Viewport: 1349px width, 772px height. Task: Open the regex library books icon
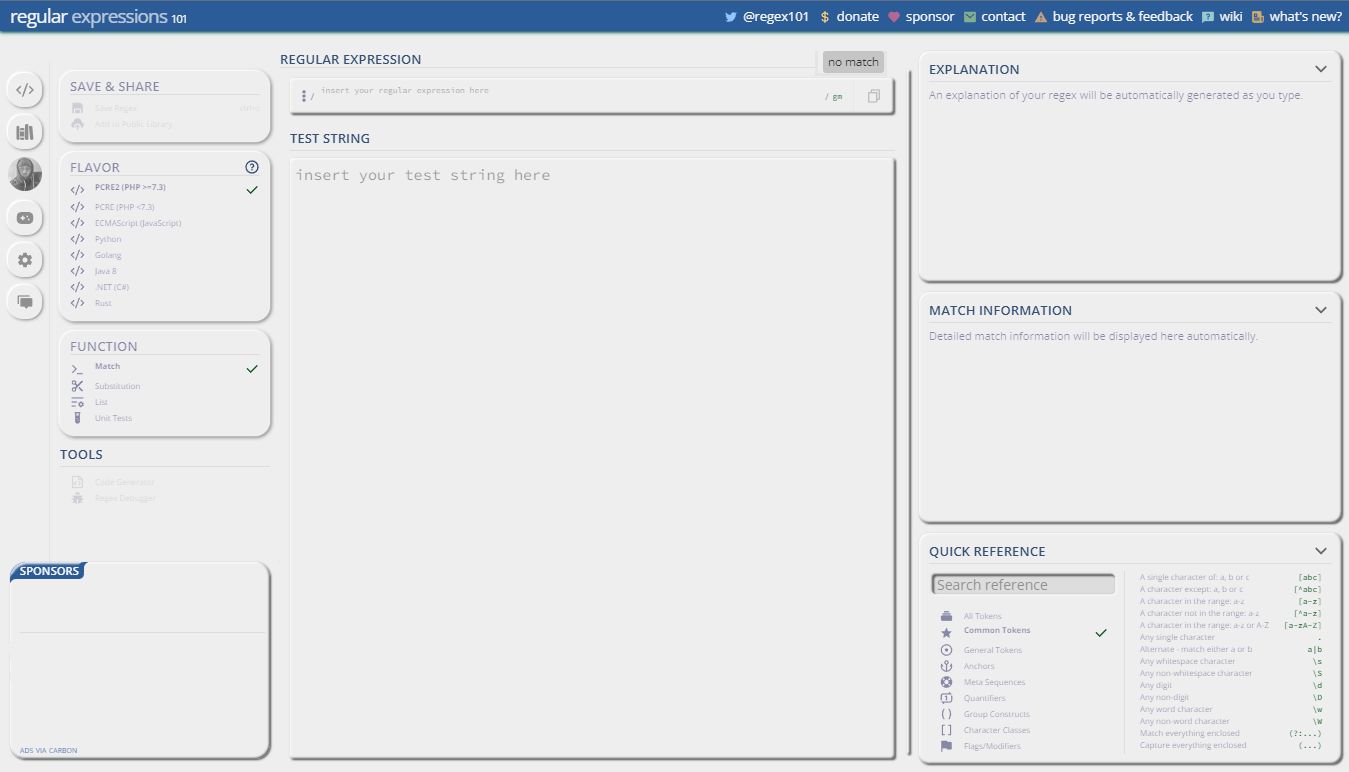25,131
